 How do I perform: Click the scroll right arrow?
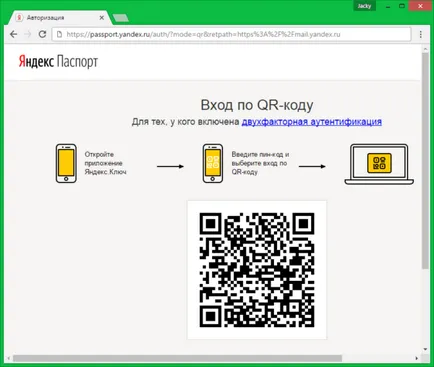coord(417,358)
